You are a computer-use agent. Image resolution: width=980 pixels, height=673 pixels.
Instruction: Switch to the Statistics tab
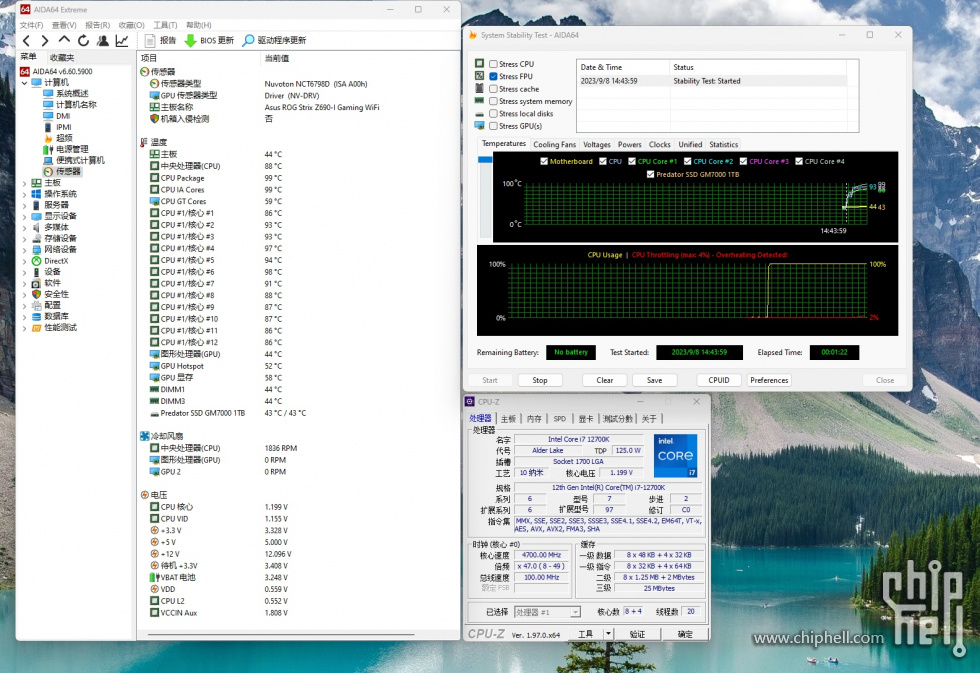pyautogui.click(x=724, y=144)
